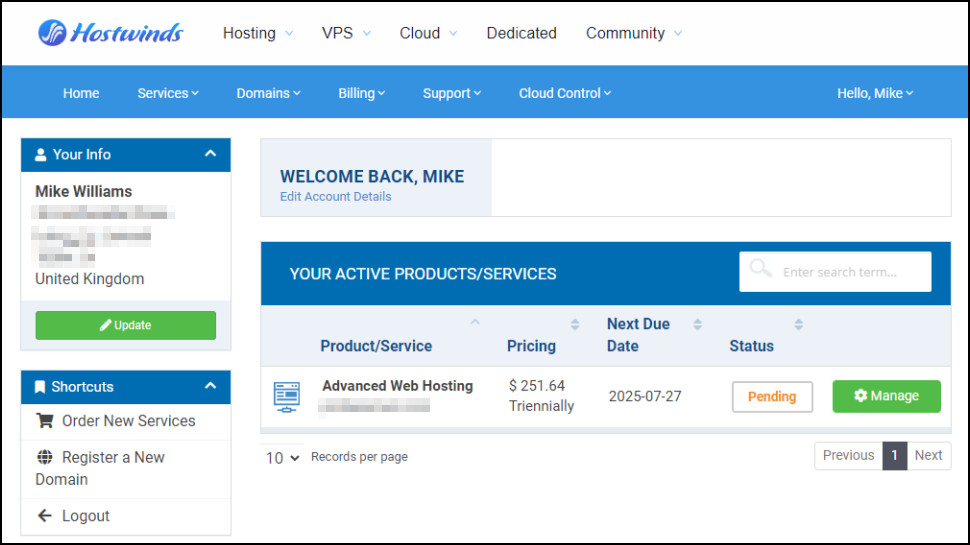
Task: Click the user icon in Your Info
Action: click(x=40, y=155)
